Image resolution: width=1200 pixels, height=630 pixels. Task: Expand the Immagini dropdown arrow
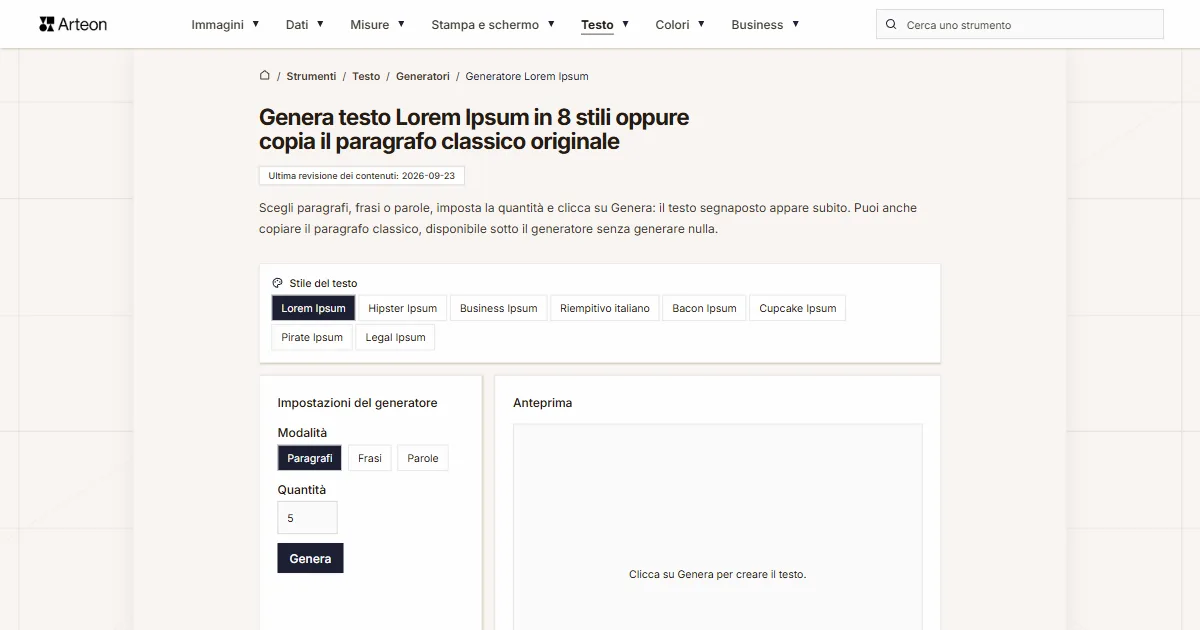[256, 24]
